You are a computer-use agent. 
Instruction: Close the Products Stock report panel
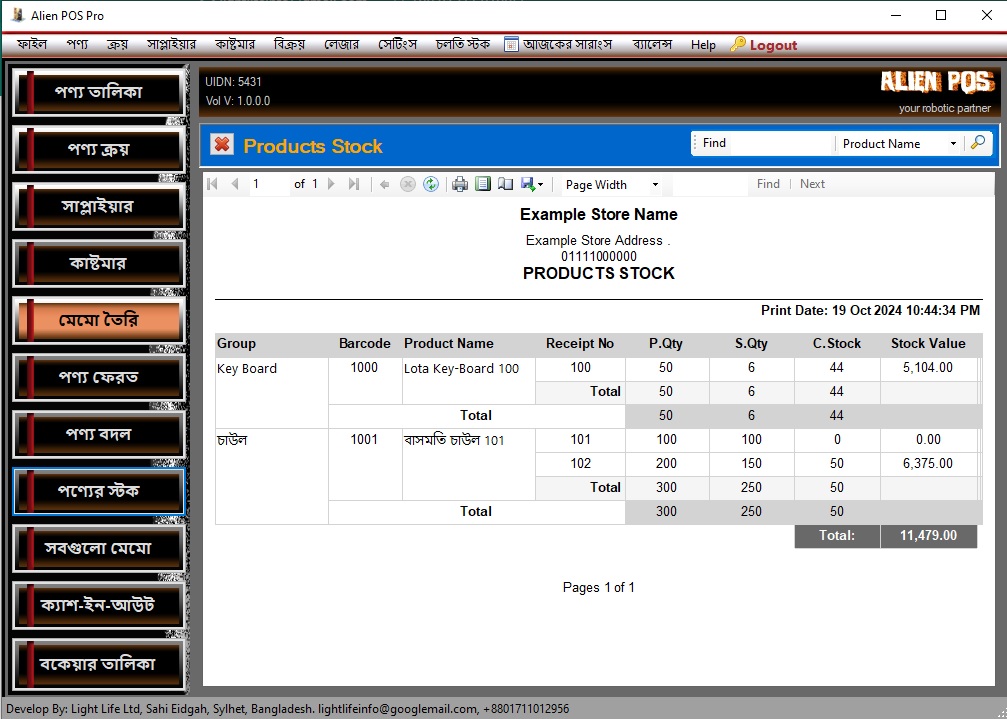(222, 146)
